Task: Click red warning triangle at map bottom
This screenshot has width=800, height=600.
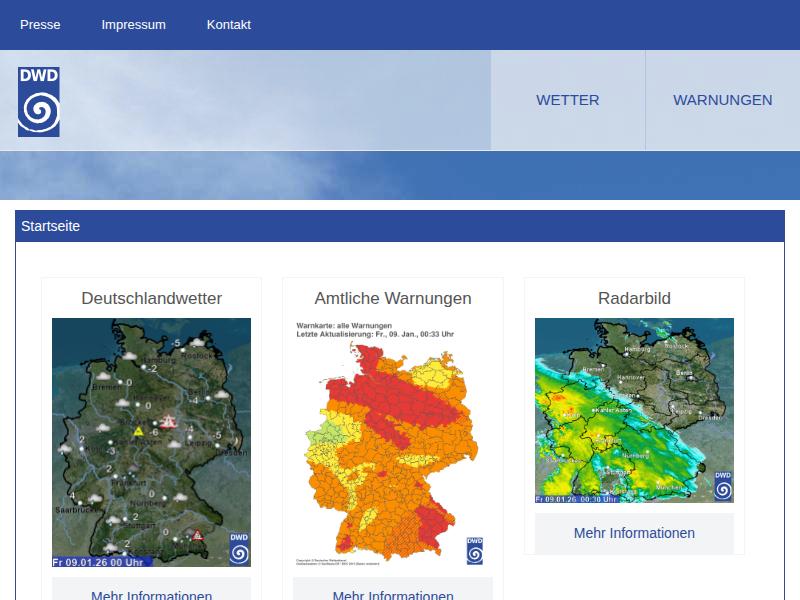Action: [198, 535]
